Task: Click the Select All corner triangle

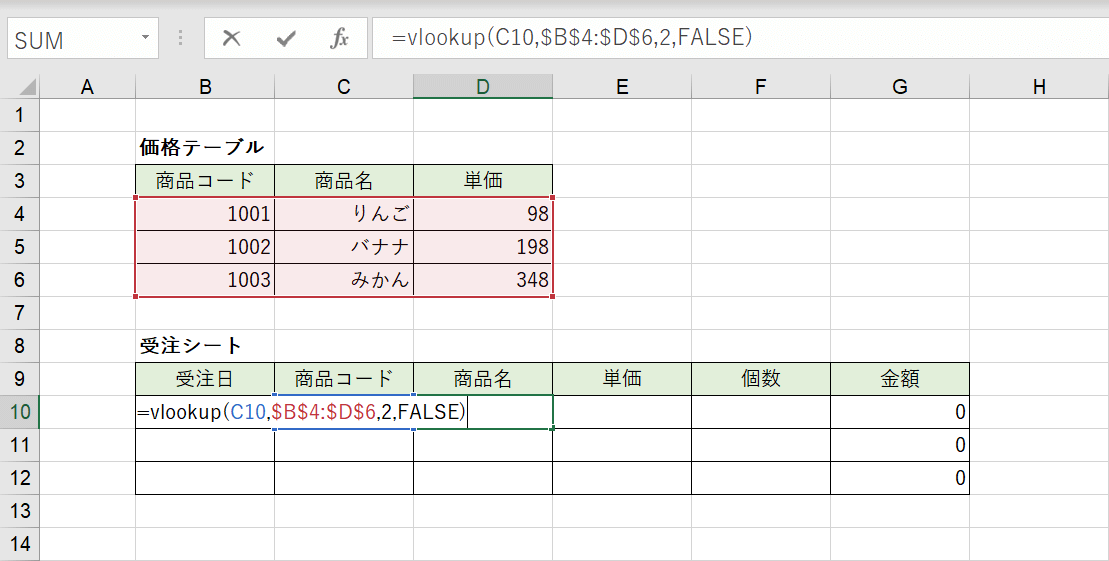Action: [x=27, y=87]
